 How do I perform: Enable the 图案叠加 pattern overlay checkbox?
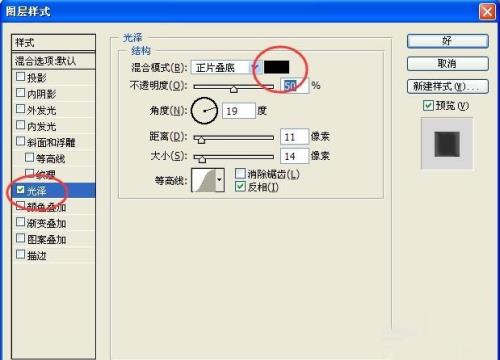click(x=20, y=238)
